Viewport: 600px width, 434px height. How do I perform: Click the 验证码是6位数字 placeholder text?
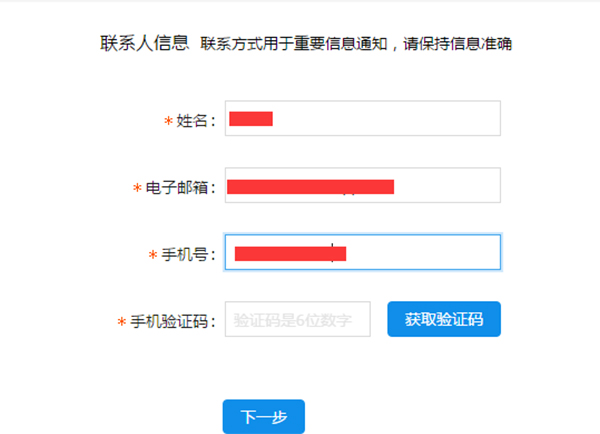pyautogui.click(x=293, y=320)
